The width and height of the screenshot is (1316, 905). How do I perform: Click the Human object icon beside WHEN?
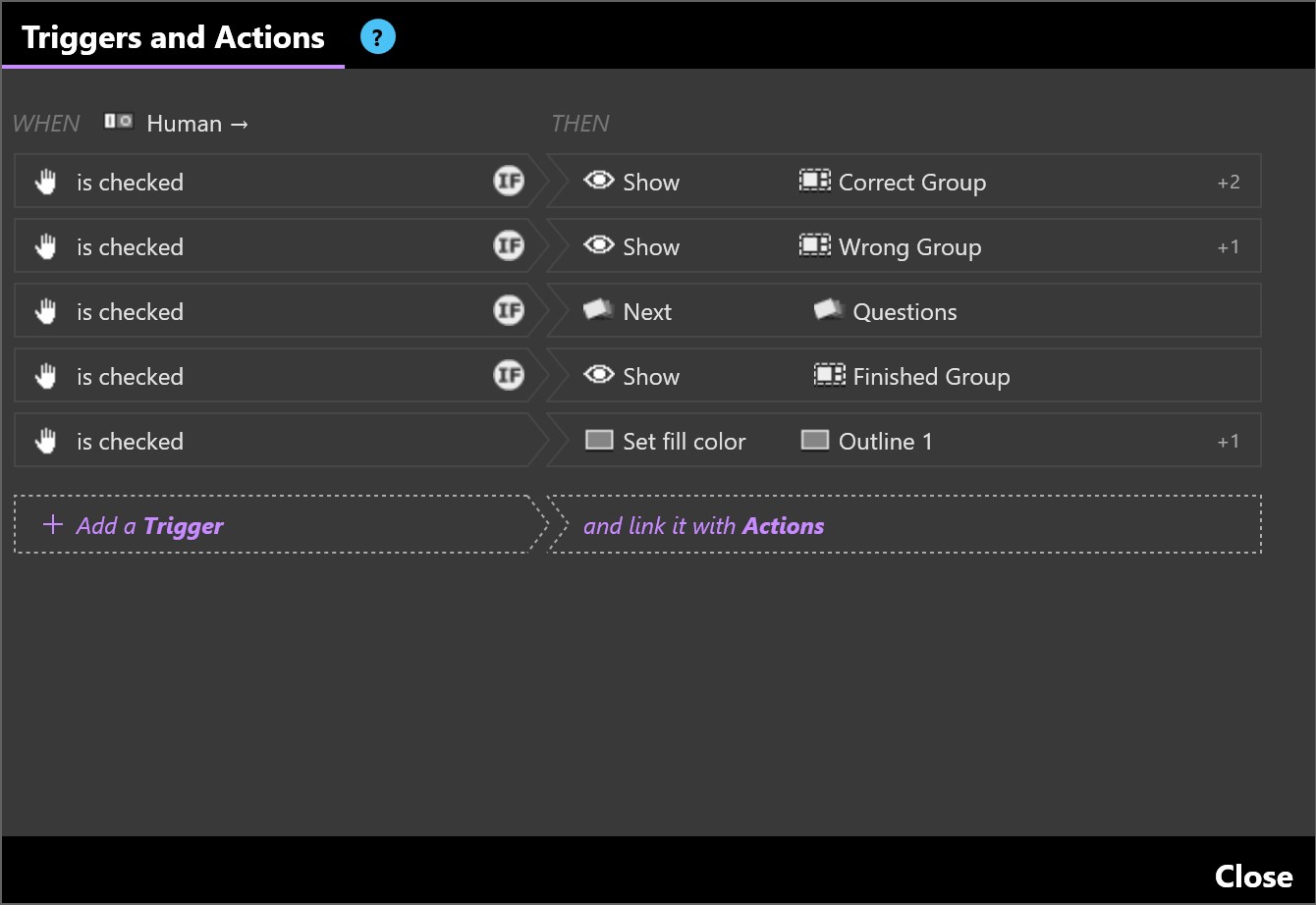[x=119, y=122]
